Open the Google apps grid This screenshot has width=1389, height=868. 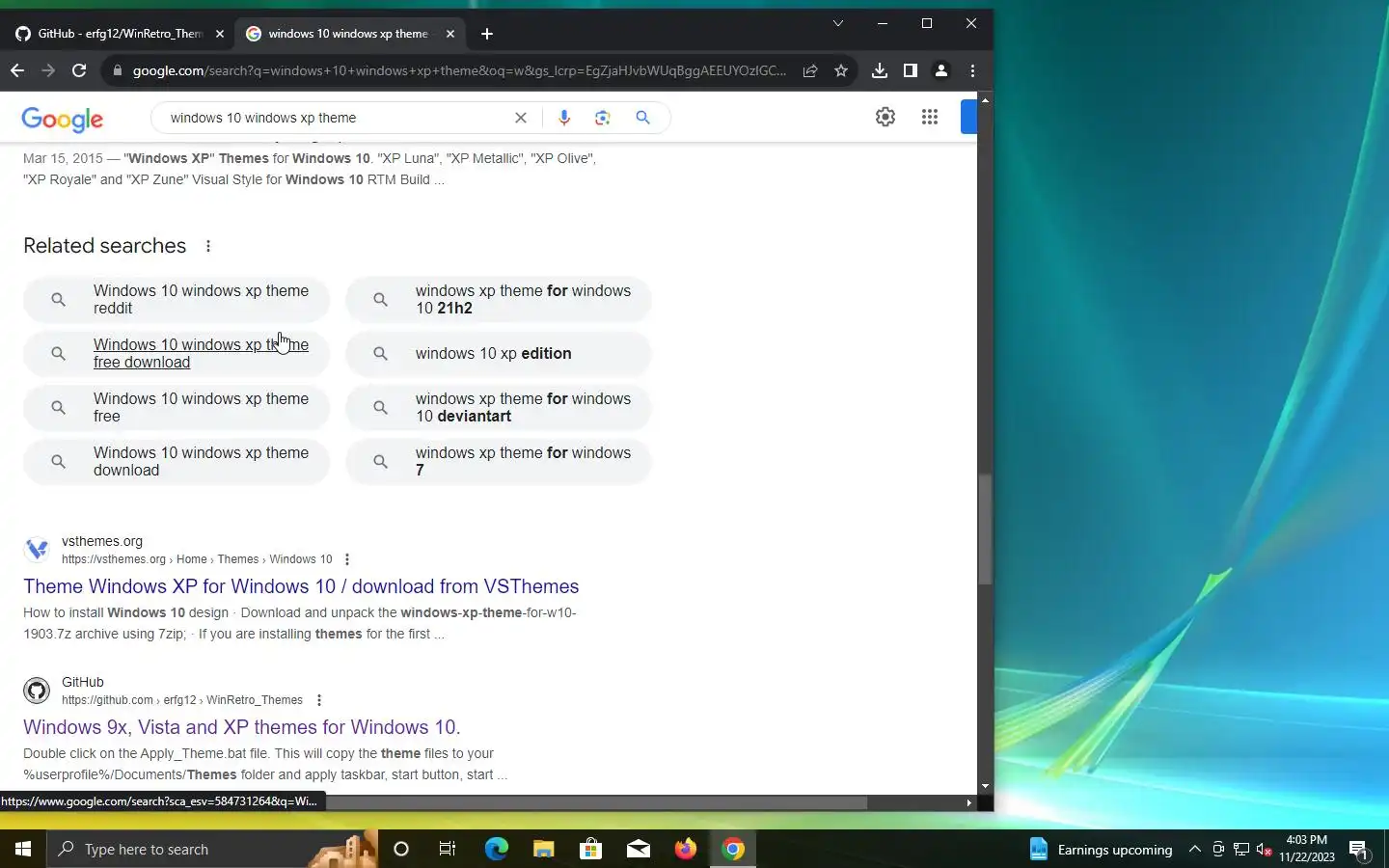(930, 117)
